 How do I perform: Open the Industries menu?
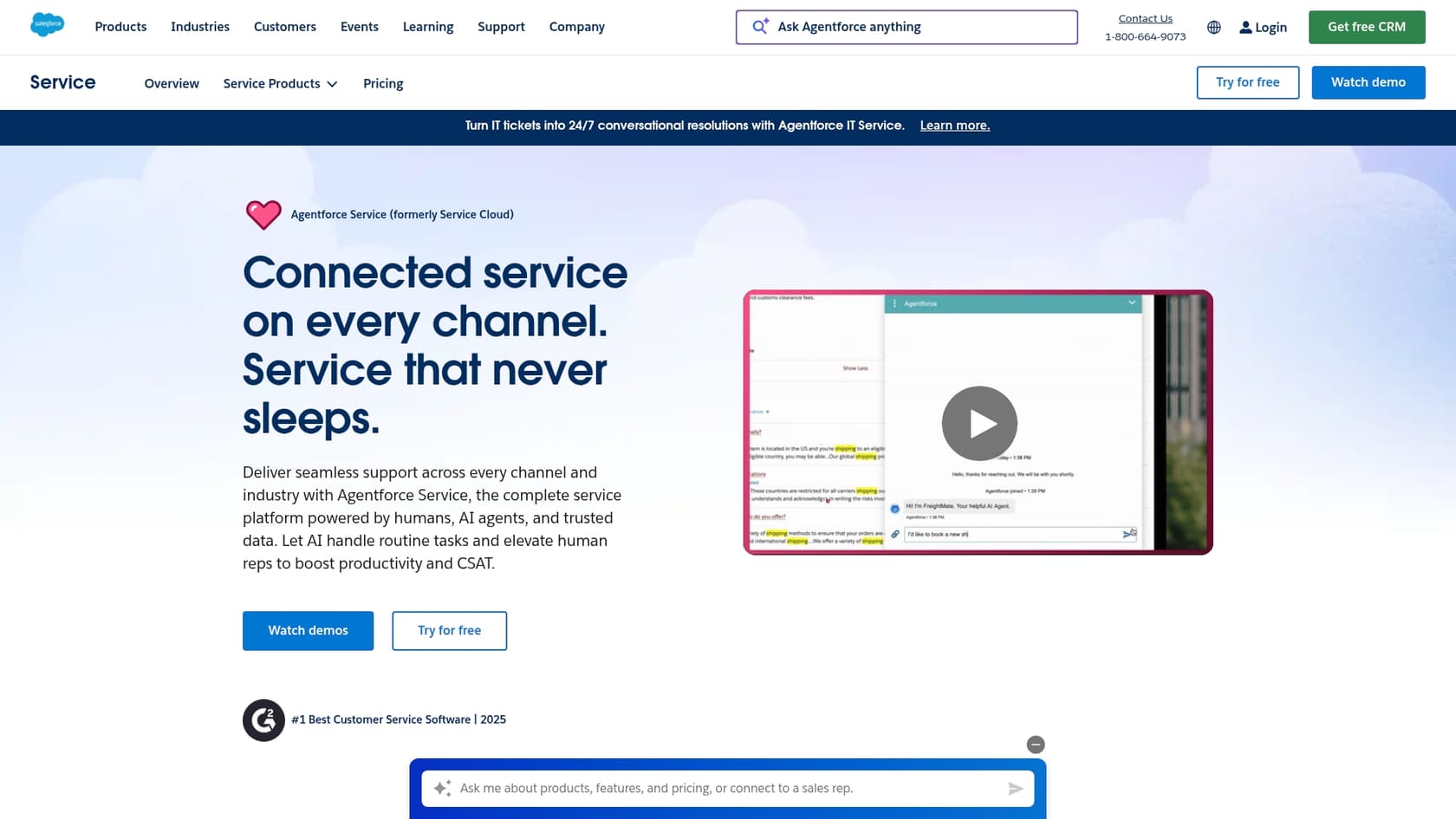tap(199, 27)
